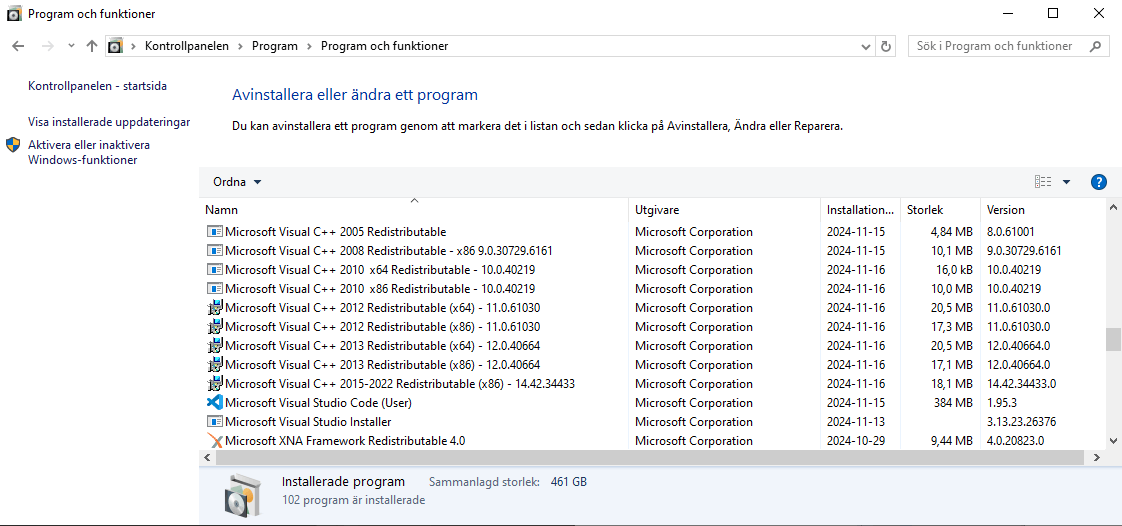Click the Control Panel icon in address bar
This screenshot has height=526, width=1122.
coord(115,46)
